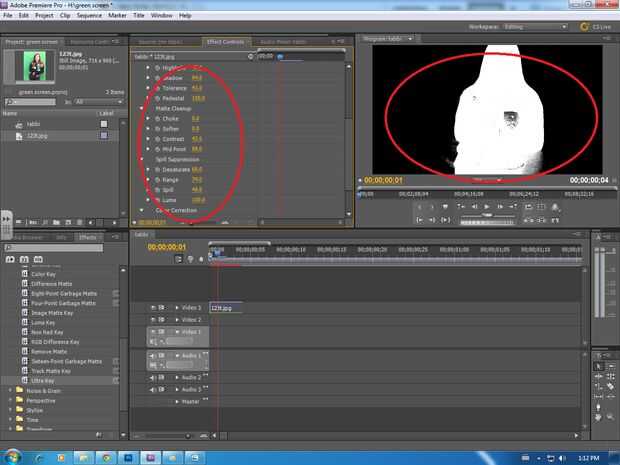Toggle Range animation stopwatch
The image size is (620, 465).
tap(157, 180)
